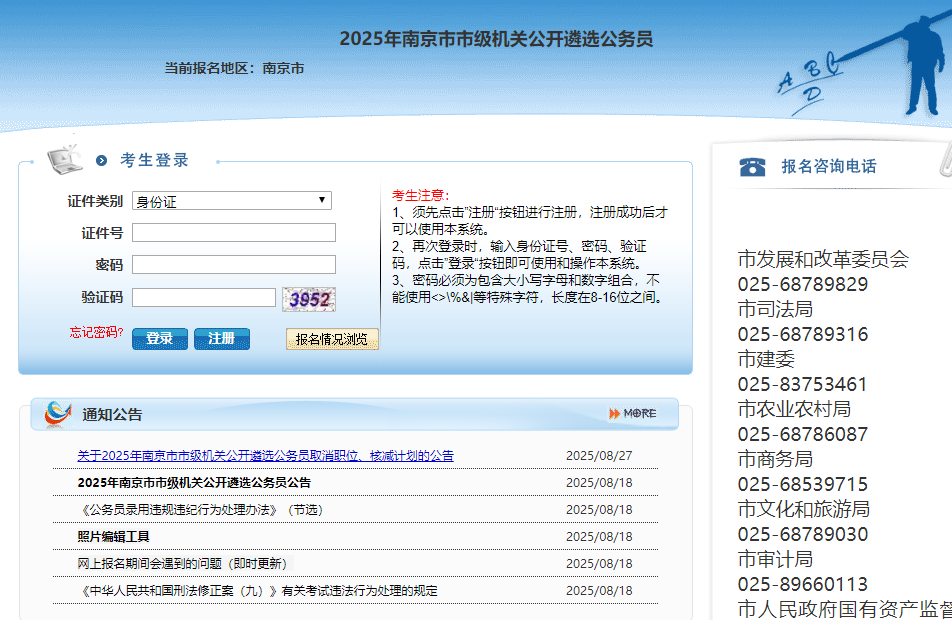Focus the 证件号 input field
Viewport: 952px width, 620px height.
point(234,233)
